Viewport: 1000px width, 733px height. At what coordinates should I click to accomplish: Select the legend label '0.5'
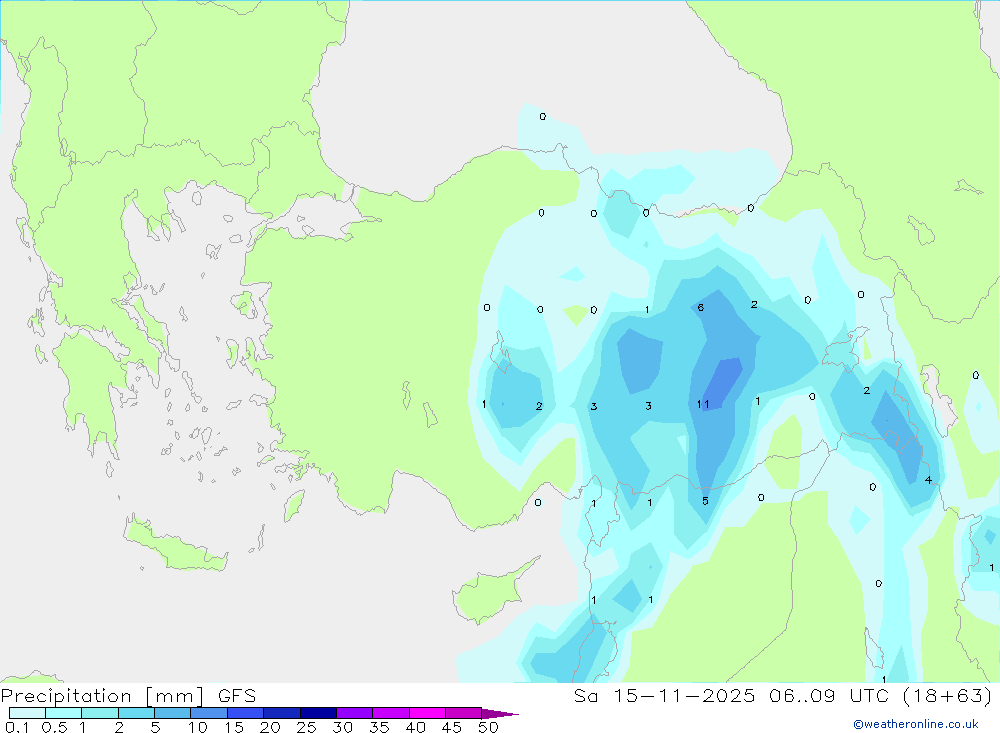point(54,727)
